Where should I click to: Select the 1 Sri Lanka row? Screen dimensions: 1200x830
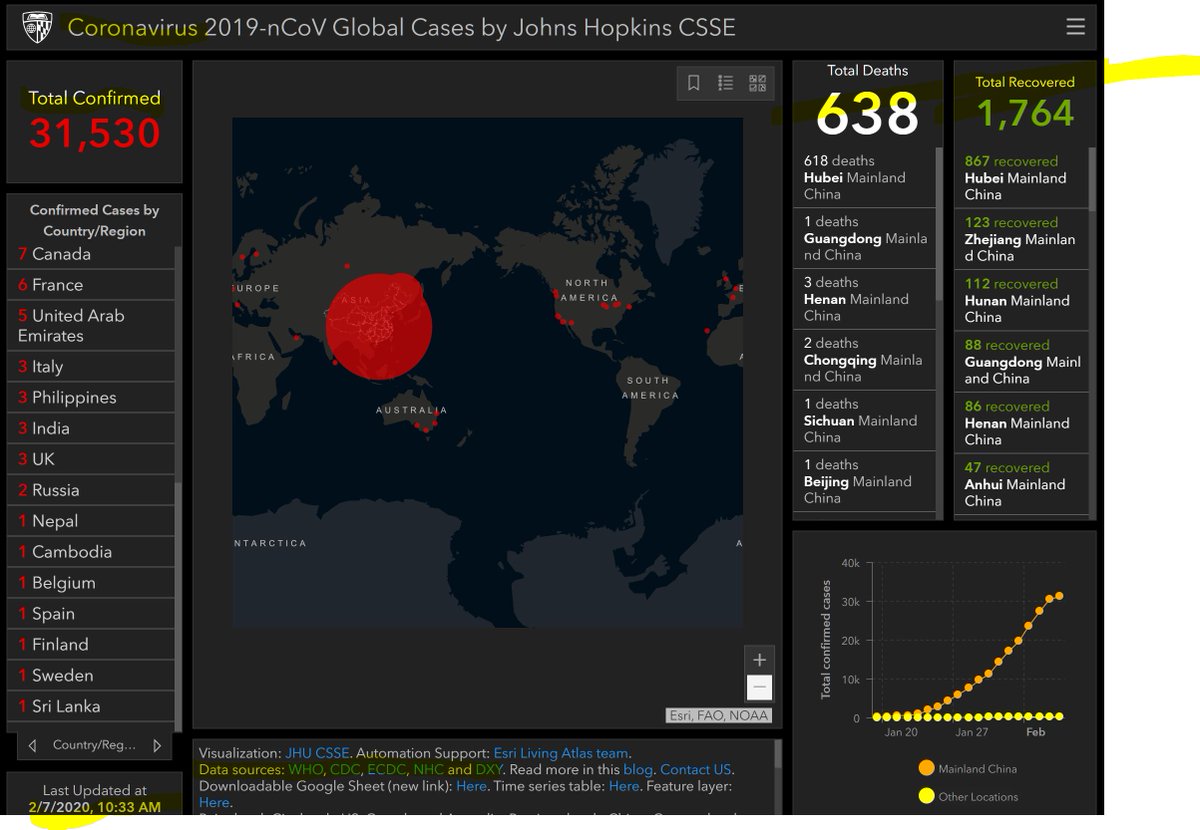click(x=92, y=707)
